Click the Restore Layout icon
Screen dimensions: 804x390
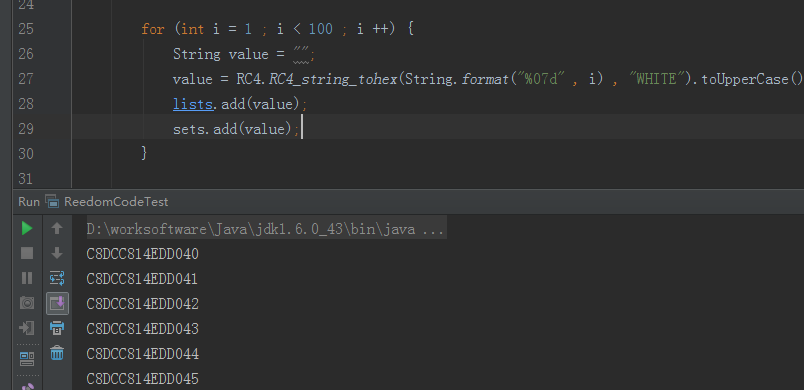tap(27, 359)
